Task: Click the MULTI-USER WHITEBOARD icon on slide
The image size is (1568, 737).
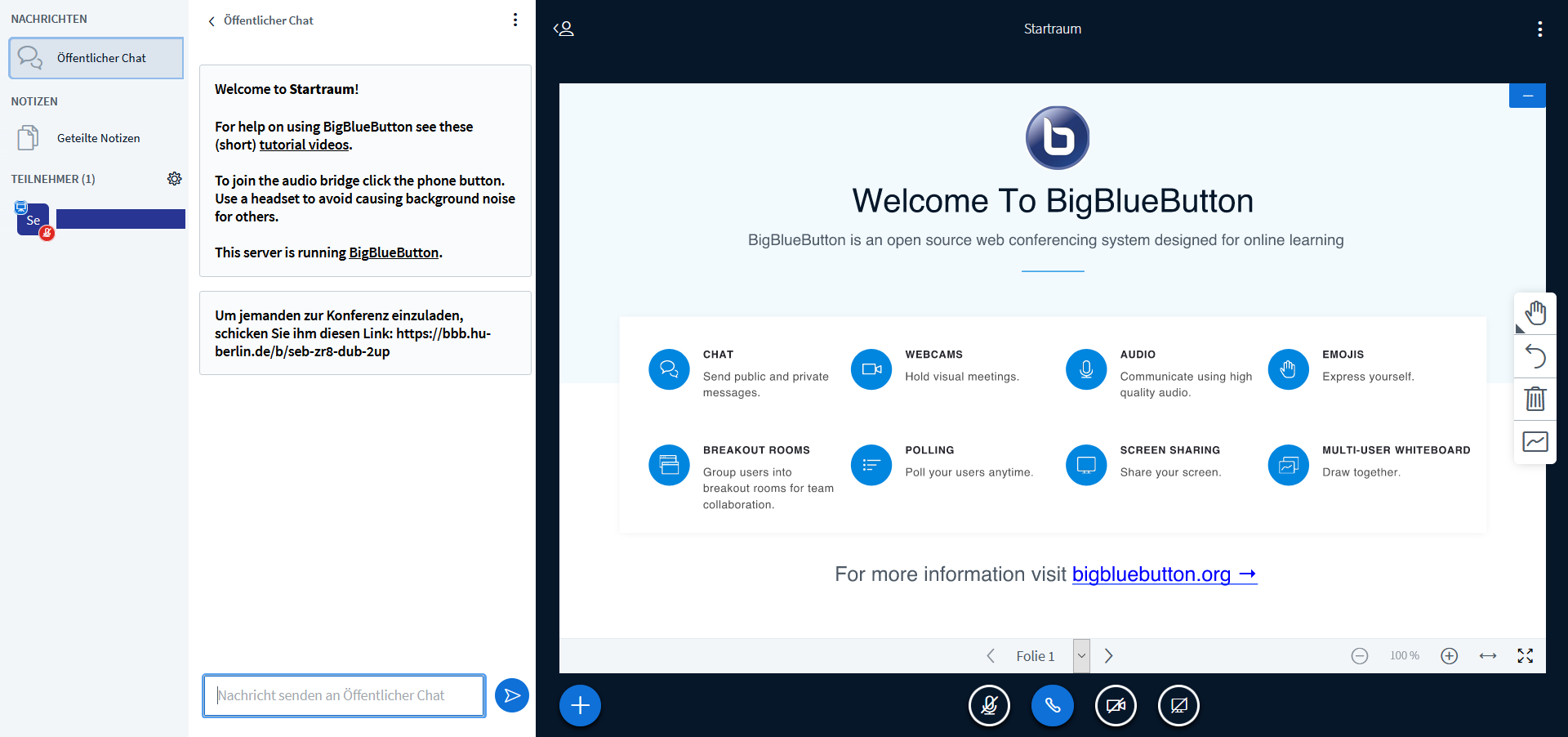Action: point(1288,465)
